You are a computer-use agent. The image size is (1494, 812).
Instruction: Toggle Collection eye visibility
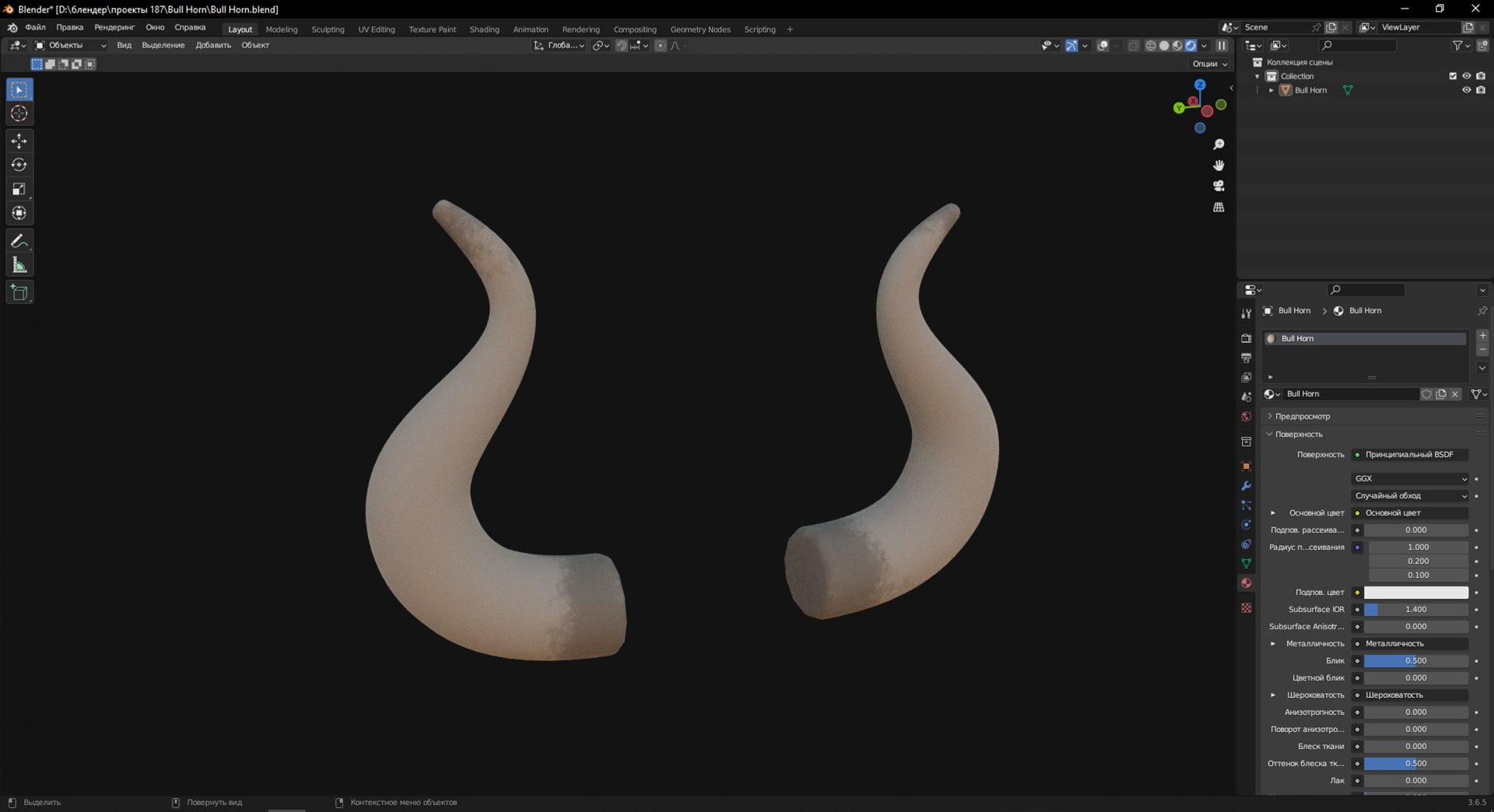click(x=1466, y=76)
